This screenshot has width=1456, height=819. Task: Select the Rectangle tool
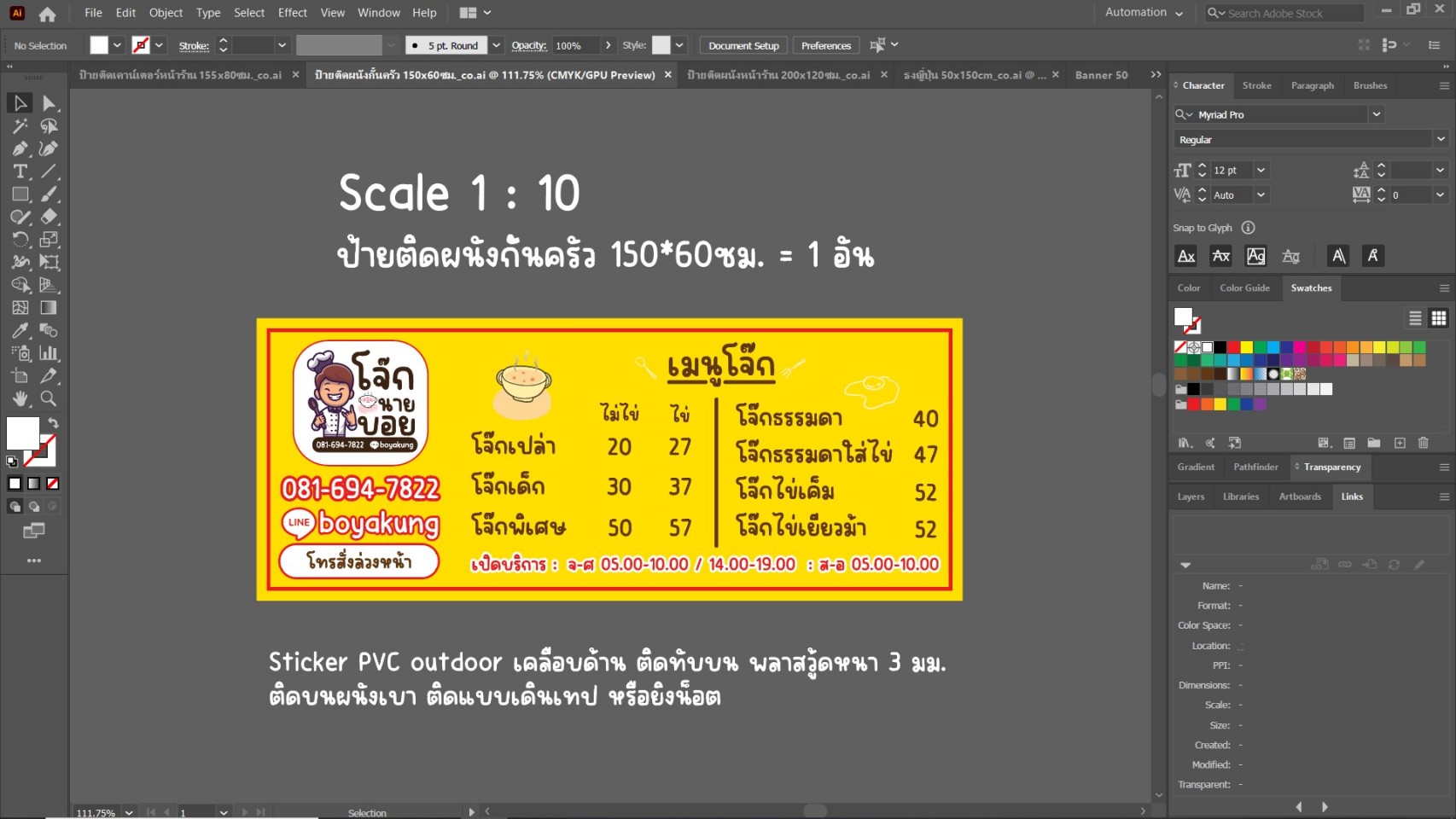point(20,194)
